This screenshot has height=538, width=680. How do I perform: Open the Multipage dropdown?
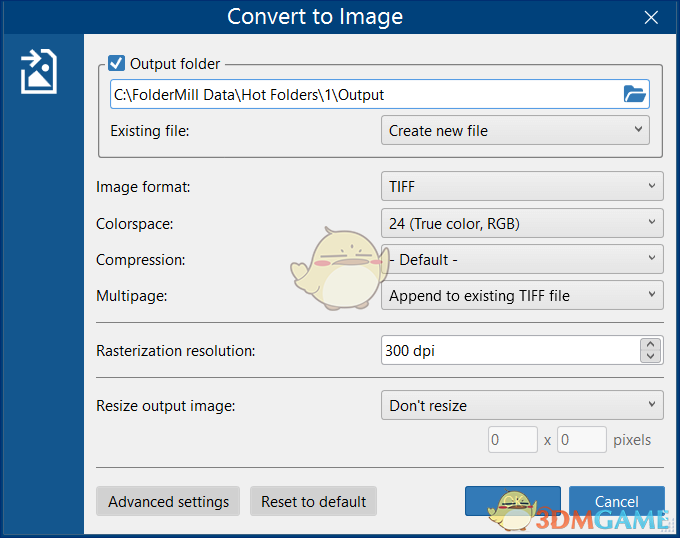point(521,295)
